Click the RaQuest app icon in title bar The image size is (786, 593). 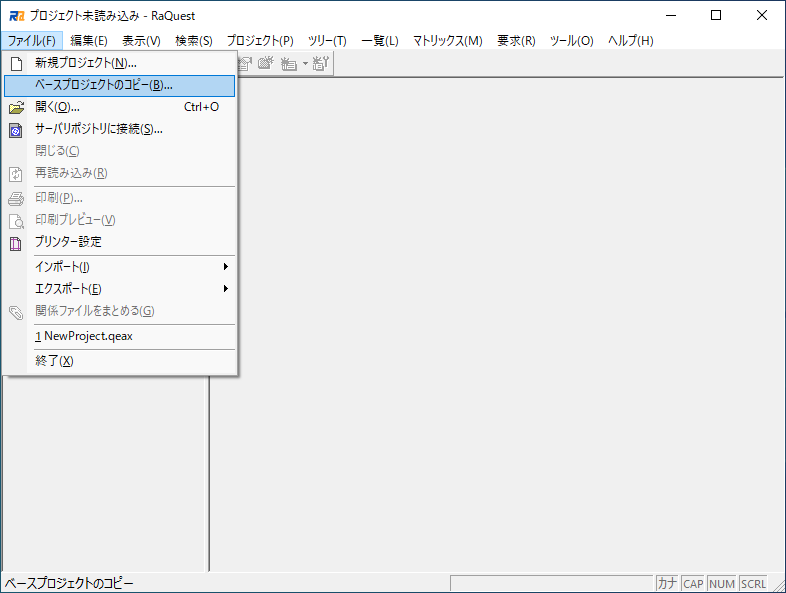click(x=17, y=16)
